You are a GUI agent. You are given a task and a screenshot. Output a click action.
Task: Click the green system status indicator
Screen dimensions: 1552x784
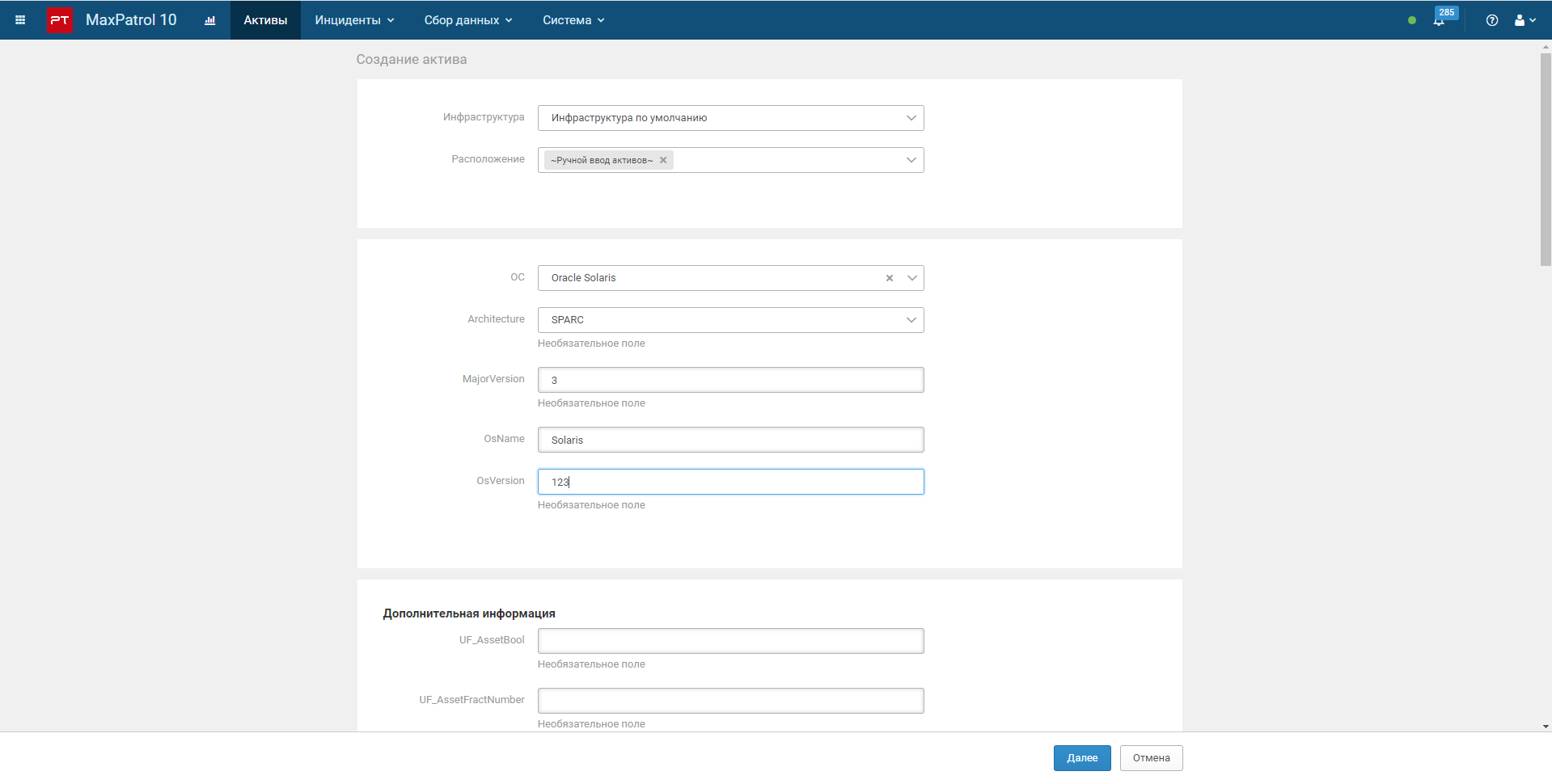1412,20
